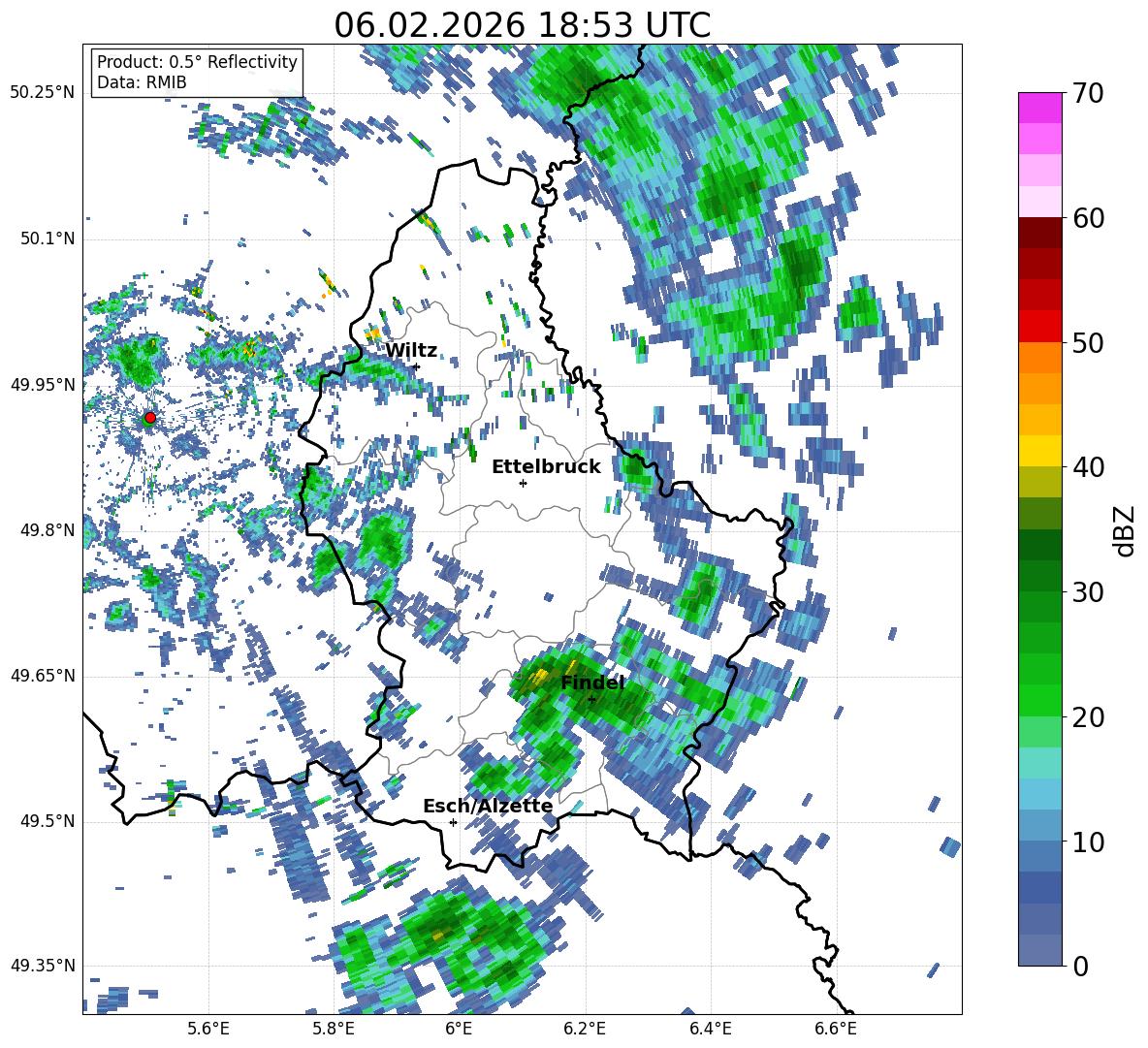The width and height of the screenshot is (1148, 1048).
Task: Click the 6.2°E longitude label
Action: click(585, 1030)
